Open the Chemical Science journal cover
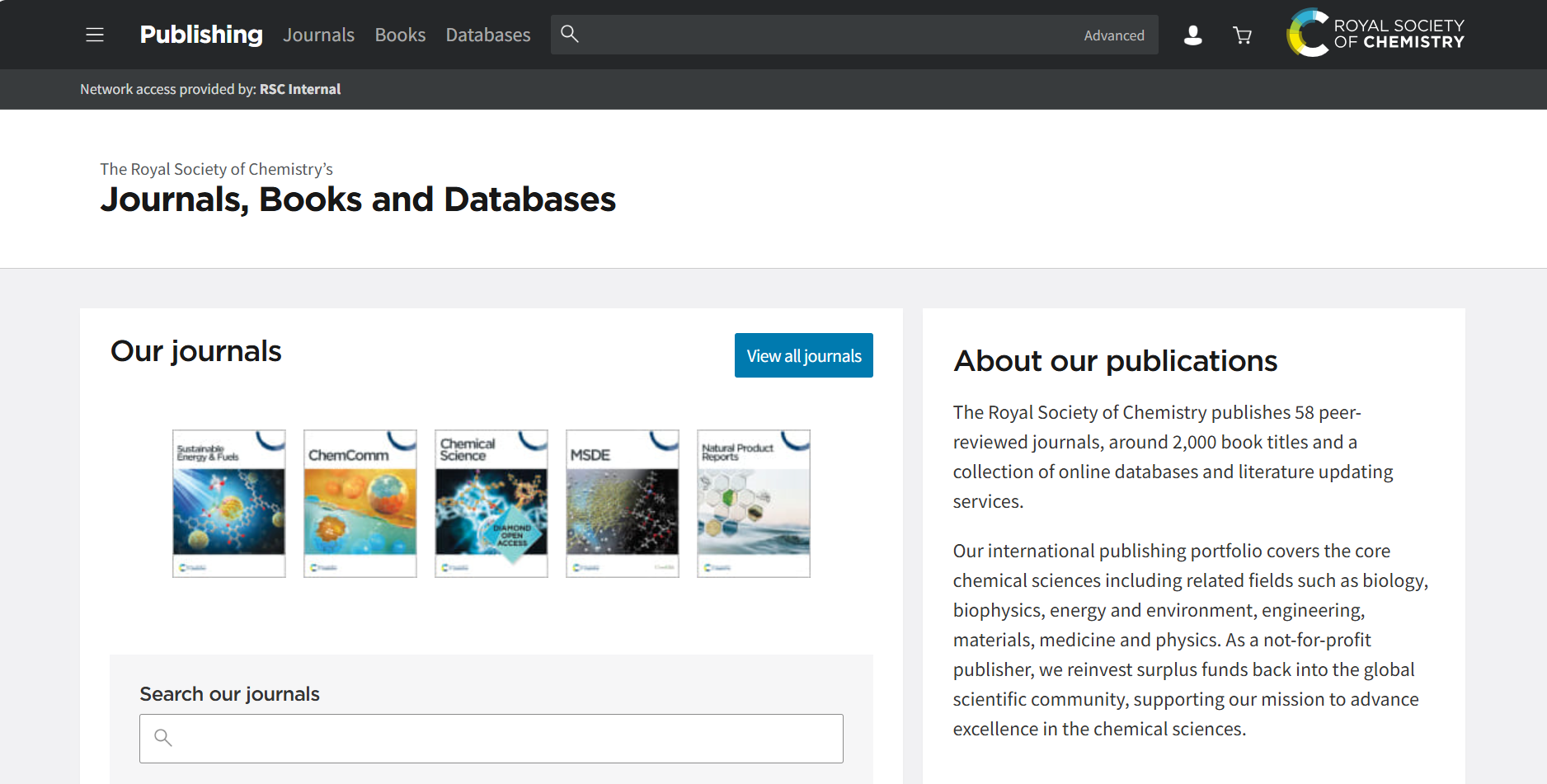Image resolution: width=1547 pixels, height=784 pixels. (x=491, y=503)
